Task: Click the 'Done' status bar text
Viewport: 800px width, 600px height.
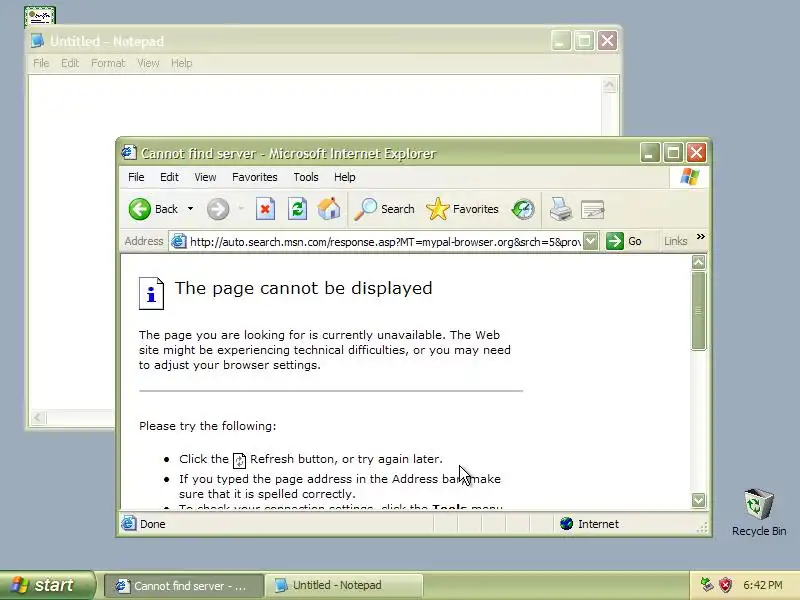Action: click(153, 524)
